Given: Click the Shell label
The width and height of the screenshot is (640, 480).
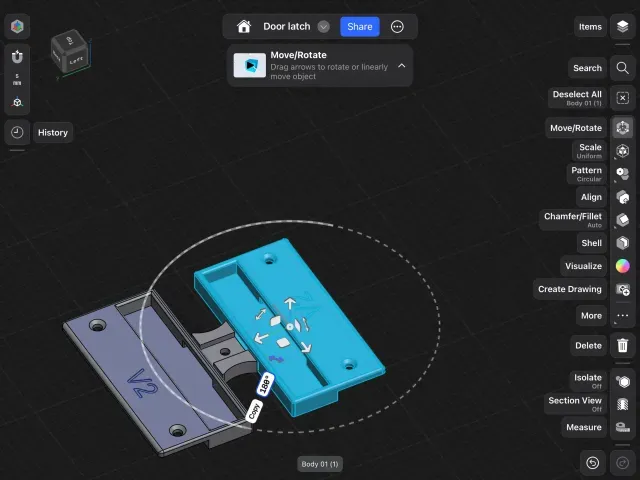Looking at the screenshot, I should pyautogui.click(x=591, y=243).
